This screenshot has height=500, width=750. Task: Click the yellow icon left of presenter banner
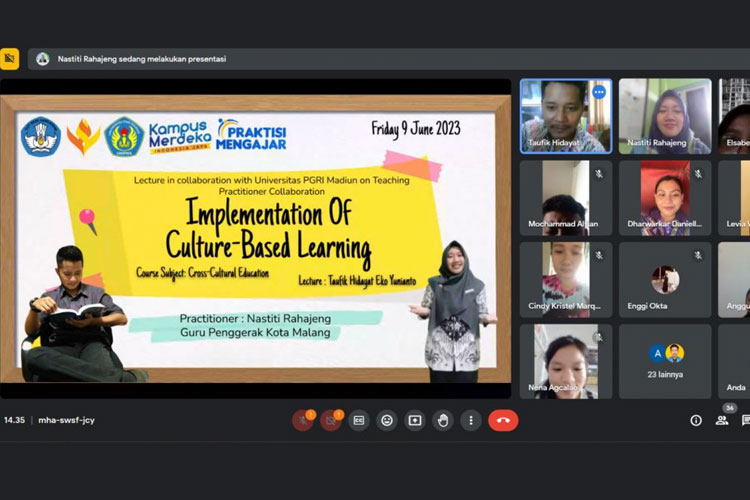[x=10, y=59]
